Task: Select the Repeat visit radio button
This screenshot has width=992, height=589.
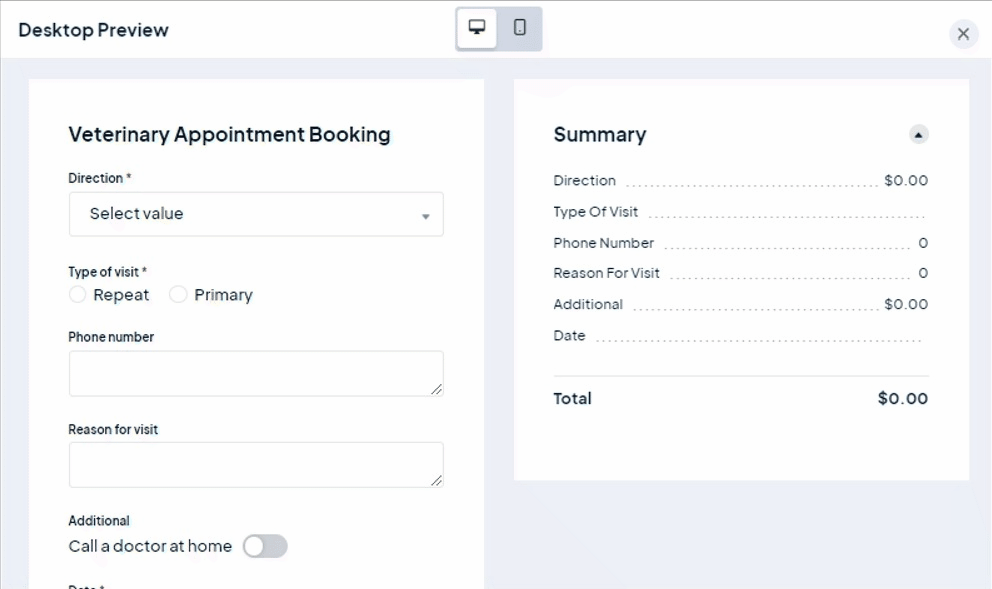Action: click(78, 295)
